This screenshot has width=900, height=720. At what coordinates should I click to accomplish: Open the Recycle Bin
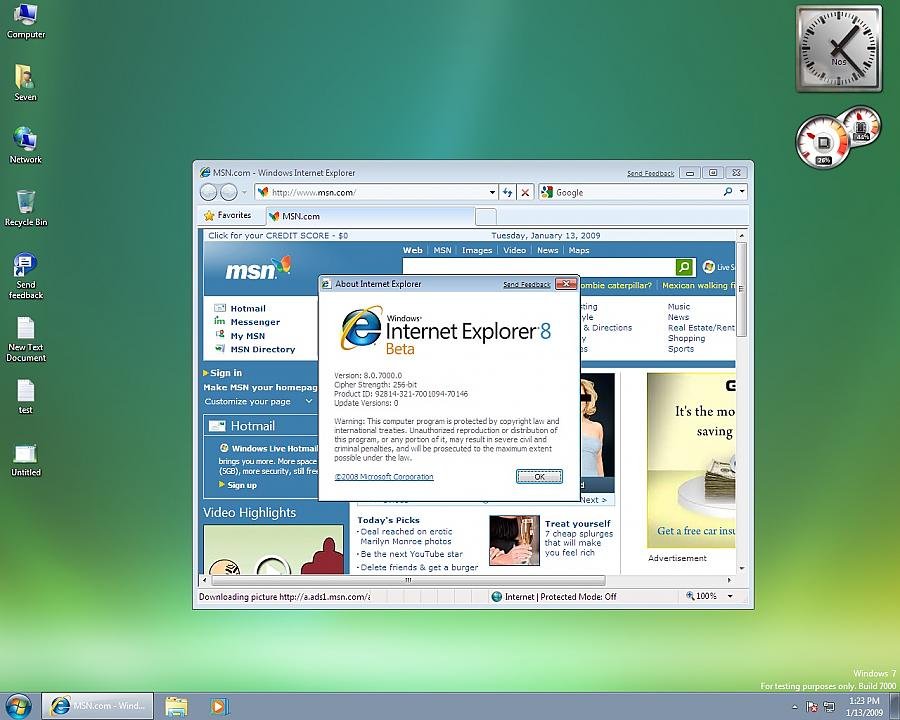coord(25,207)
